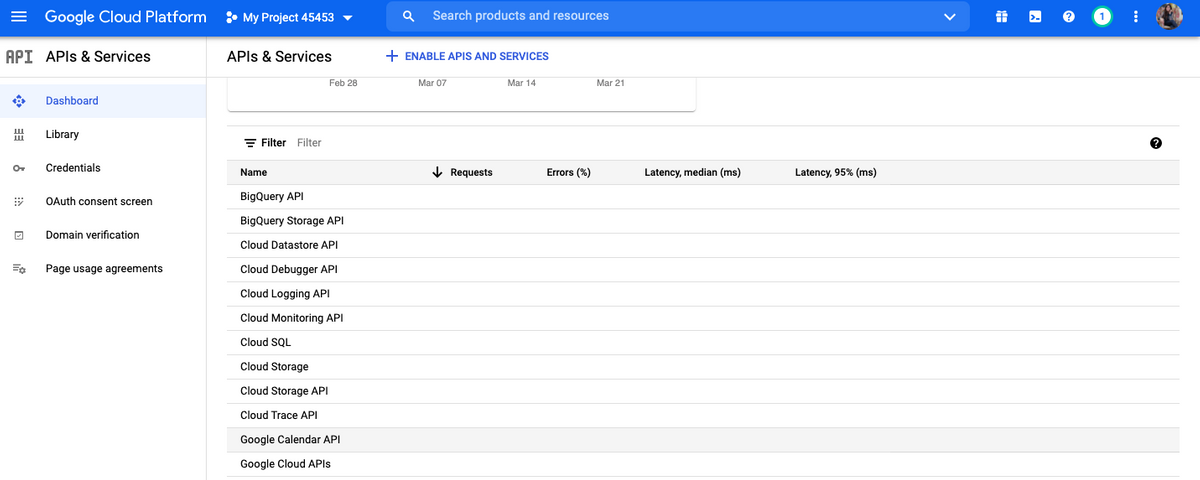Screen dimensions: 1200x480
Task: Click the plus icon for enabling APIs
Action: [x=392, y=56]
